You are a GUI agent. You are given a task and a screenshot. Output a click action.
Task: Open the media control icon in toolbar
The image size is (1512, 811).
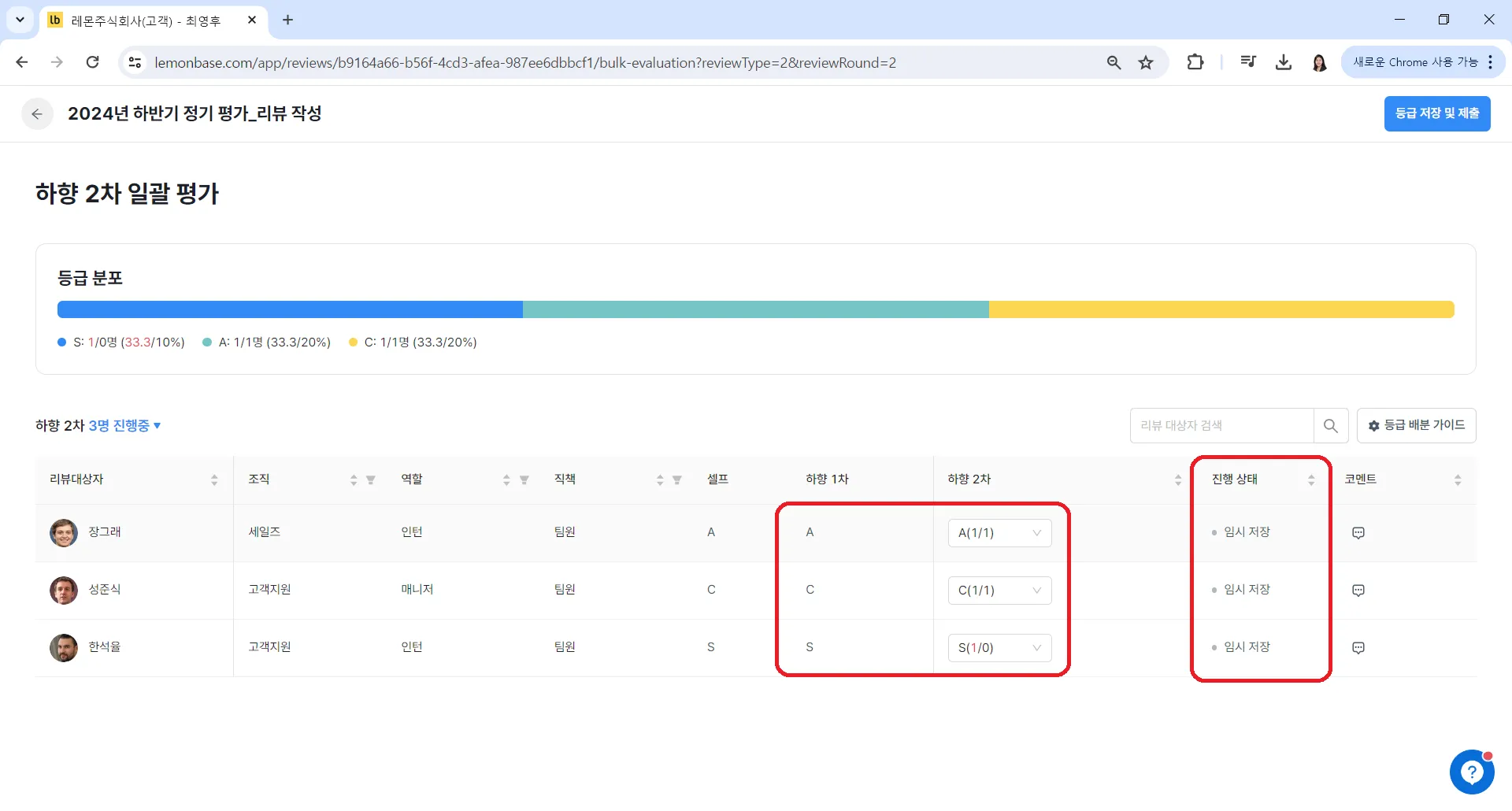click(x=1247, y=62)
